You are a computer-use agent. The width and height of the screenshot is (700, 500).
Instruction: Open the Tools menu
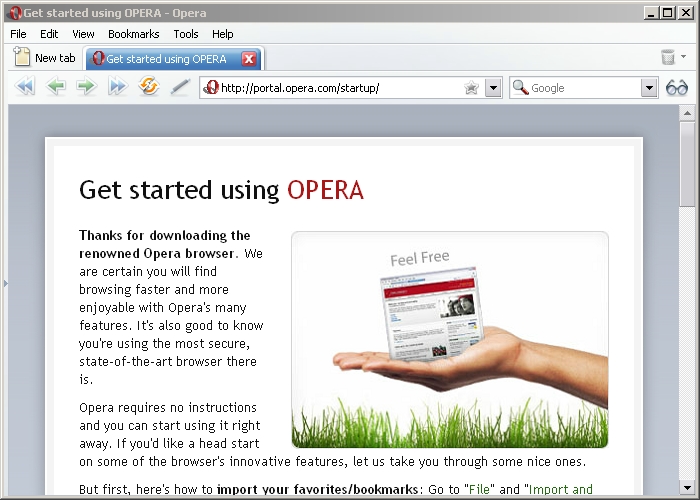(x=186, y=34)
